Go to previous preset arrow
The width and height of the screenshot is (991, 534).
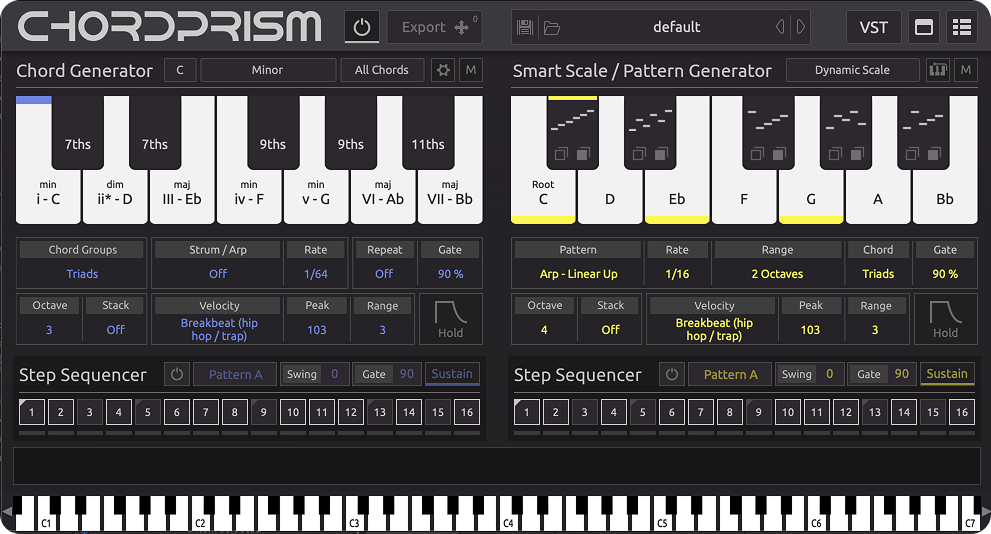pyautogui.click(x=780, y=27)
